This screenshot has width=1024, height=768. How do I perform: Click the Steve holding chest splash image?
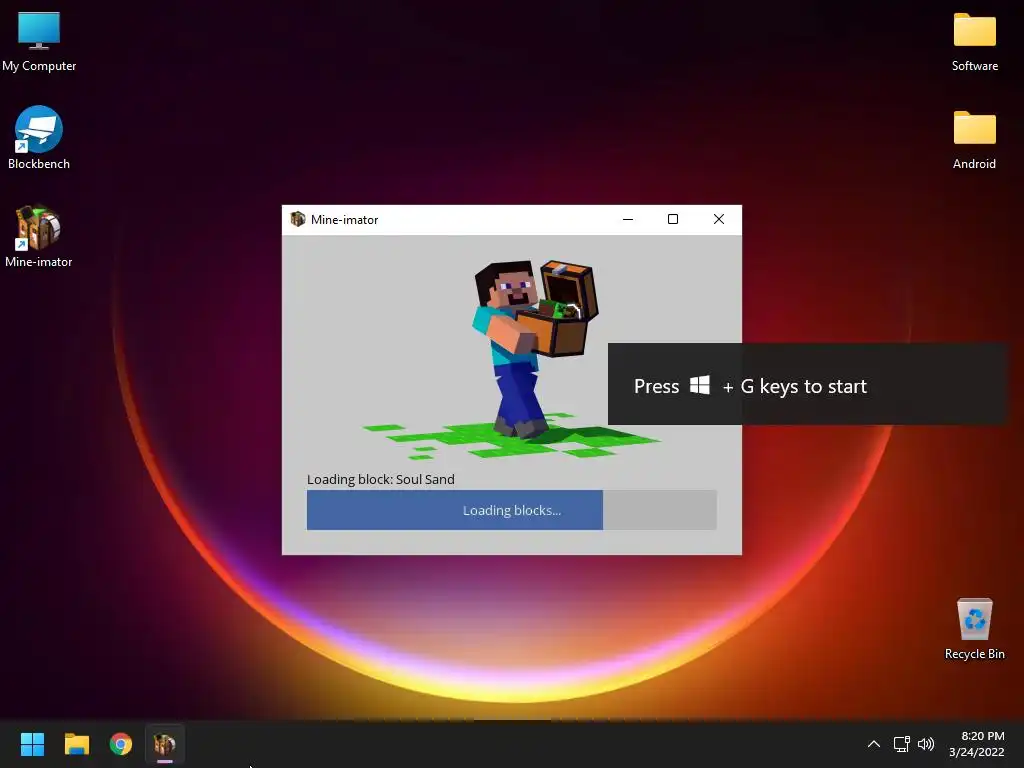(x=513, y=358)
